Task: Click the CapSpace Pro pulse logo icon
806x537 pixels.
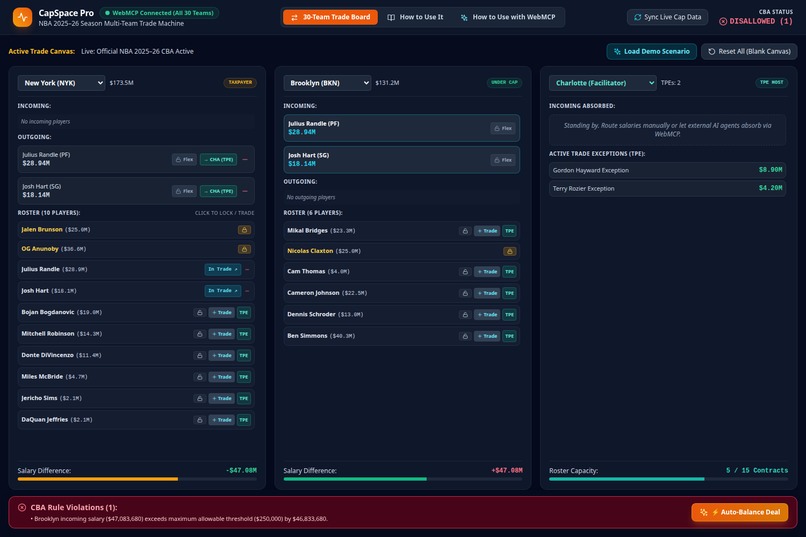Action: coord(22,17)
